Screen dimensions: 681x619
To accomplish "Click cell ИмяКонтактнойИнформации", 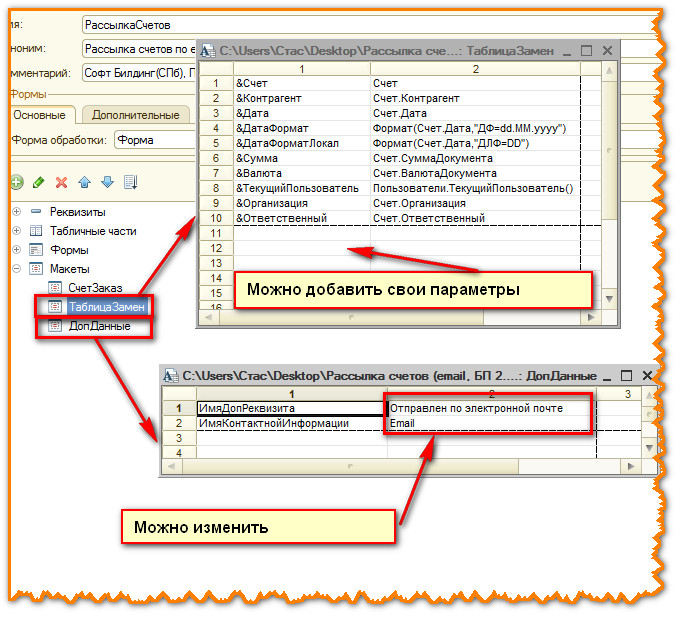I will tap(293, 425).
